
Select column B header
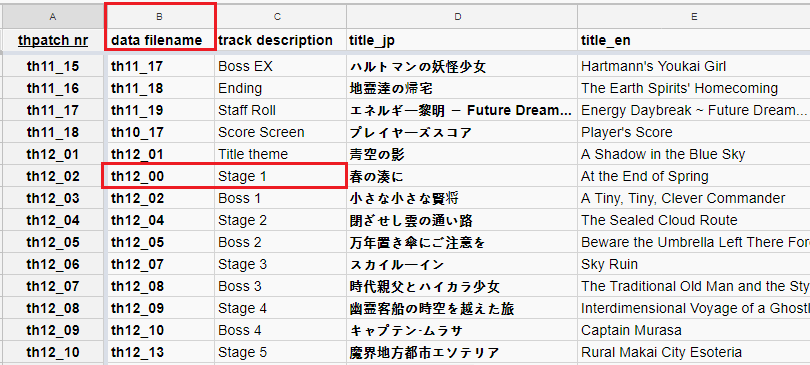pyautogui.click(x=160, y=17)
